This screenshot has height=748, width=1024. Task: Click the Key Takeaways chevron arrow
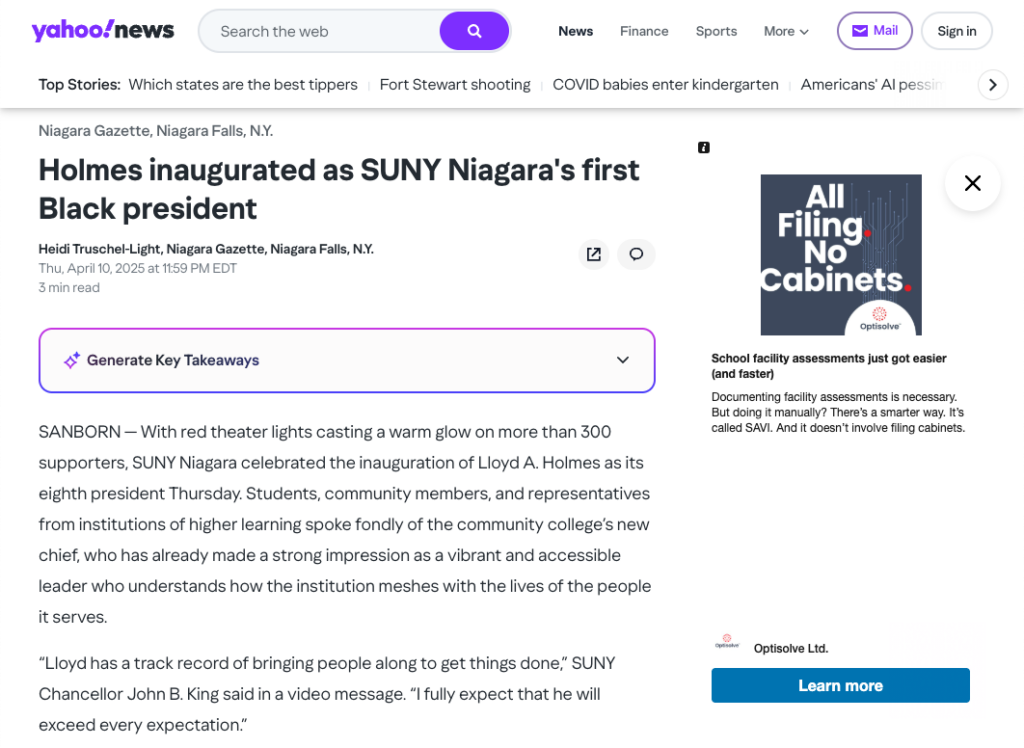pyautogui.click(x=622, y=360)
